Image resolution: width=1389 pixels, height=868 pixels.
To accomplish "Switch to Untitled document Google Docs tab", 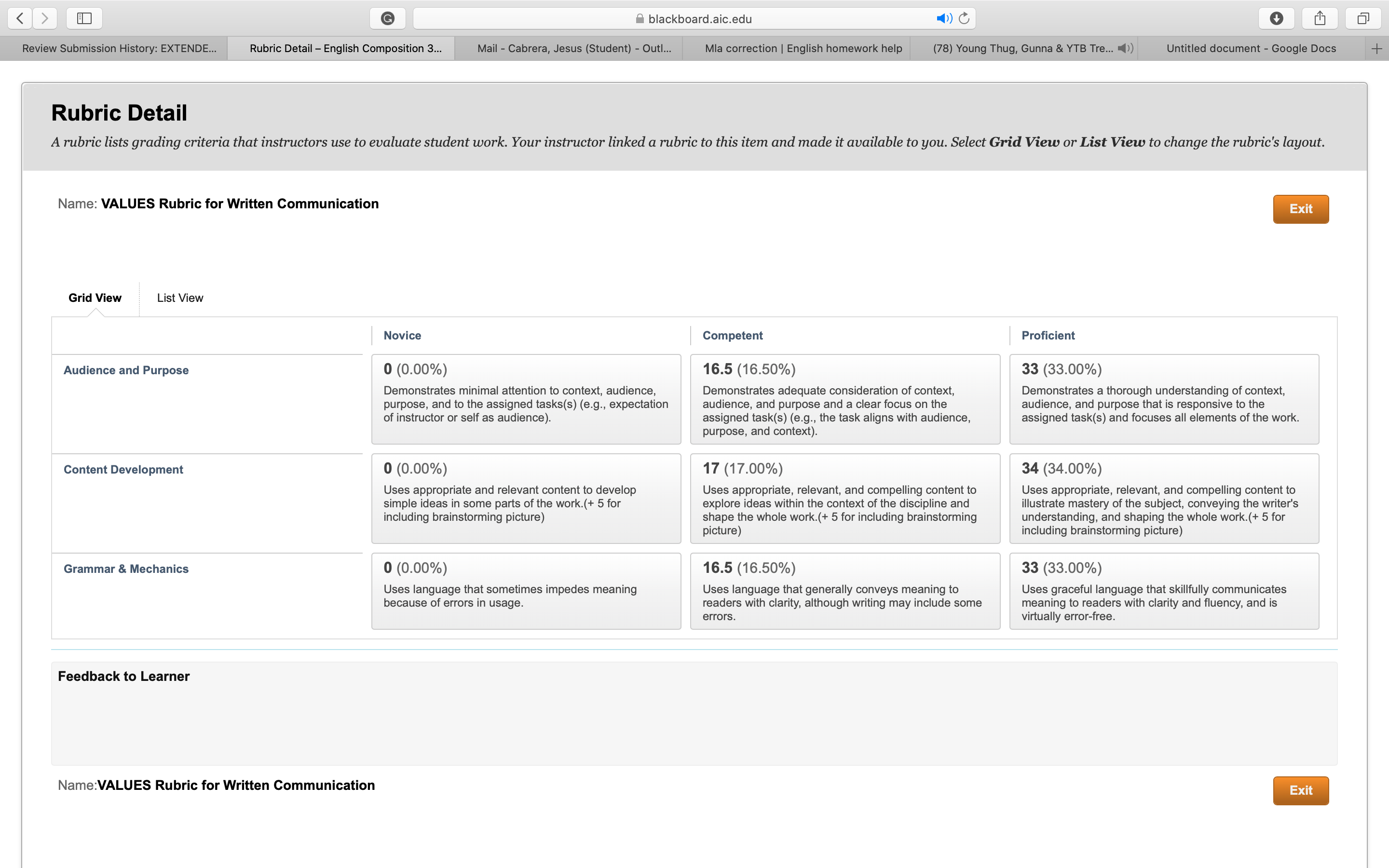I will tap(1251, 49).
